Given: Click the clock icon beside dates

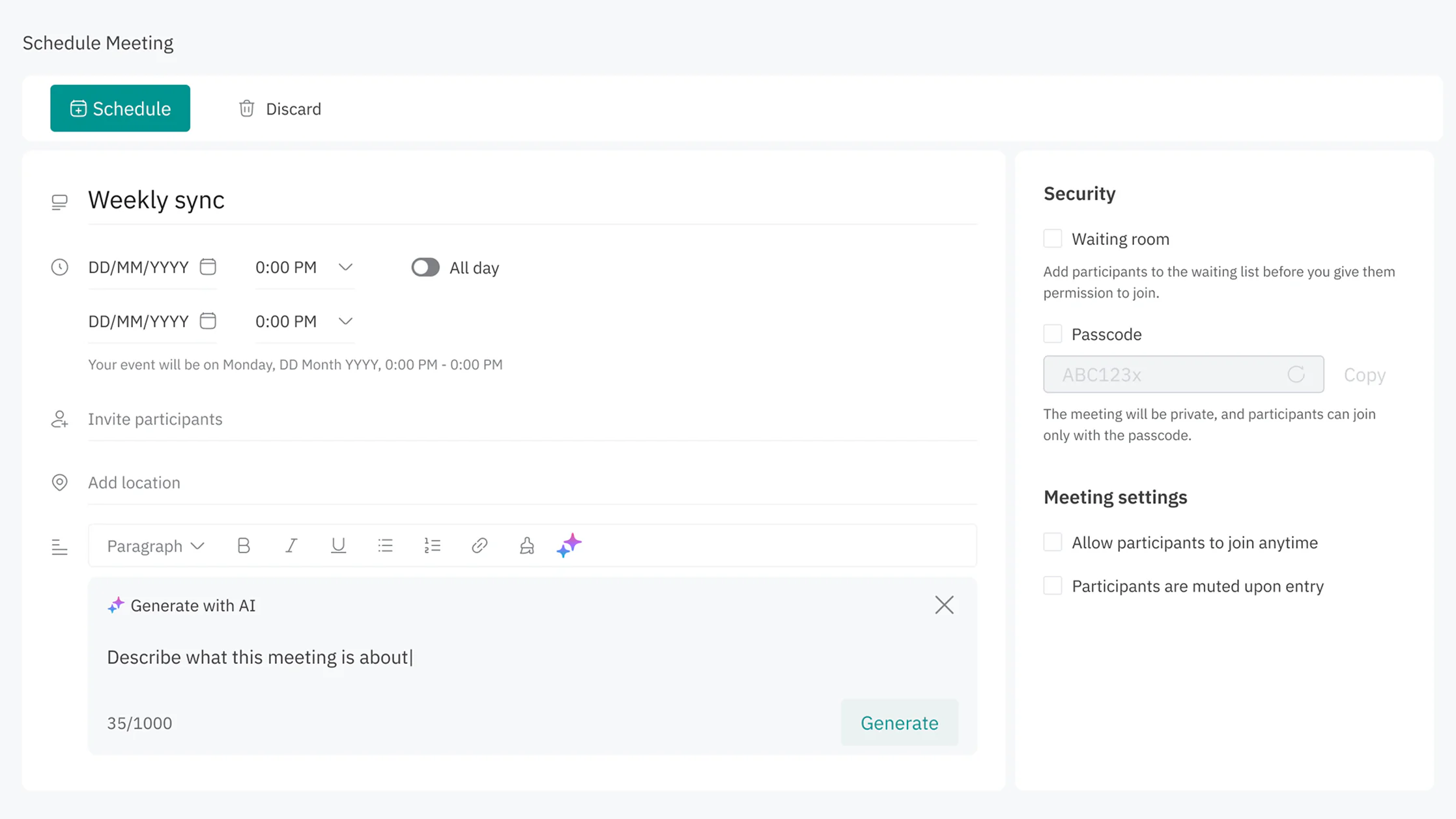Looking at the screenshot, I should (x=59, y=267).
